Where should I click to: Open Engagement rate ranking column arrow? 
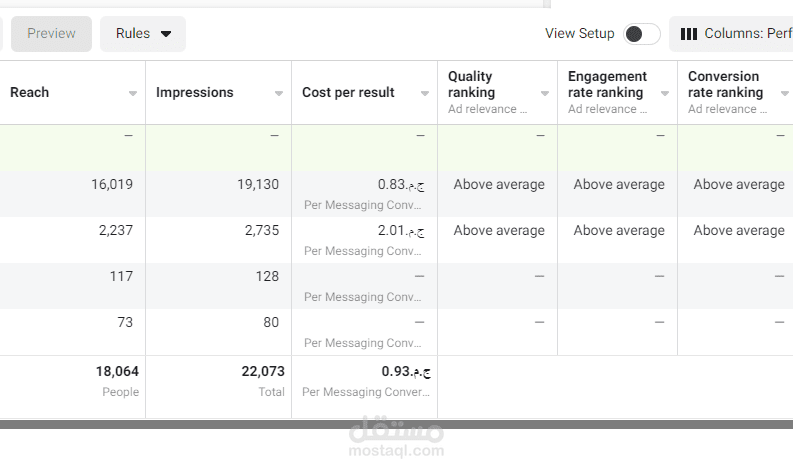pyautogui.click(x=665, y=93)
